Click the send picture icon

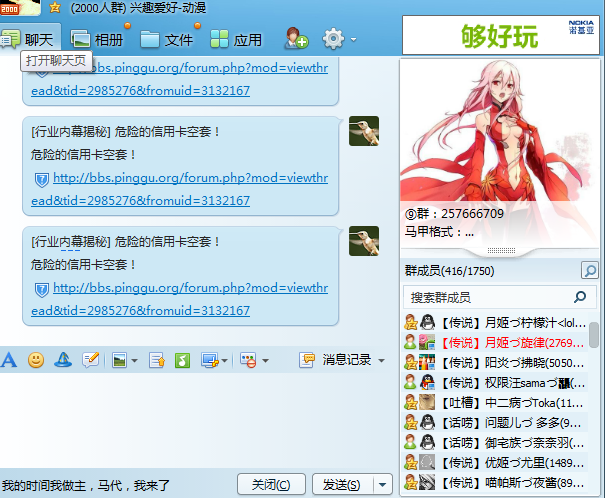coord(119,361)
